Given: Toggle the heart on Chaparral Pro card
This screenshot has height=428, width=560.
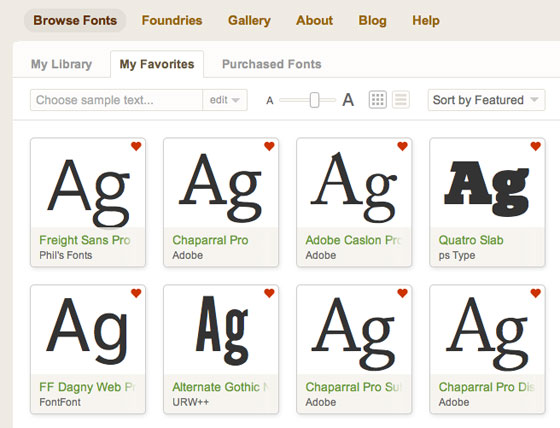Looking at the screenshot, I should (269, 146).
